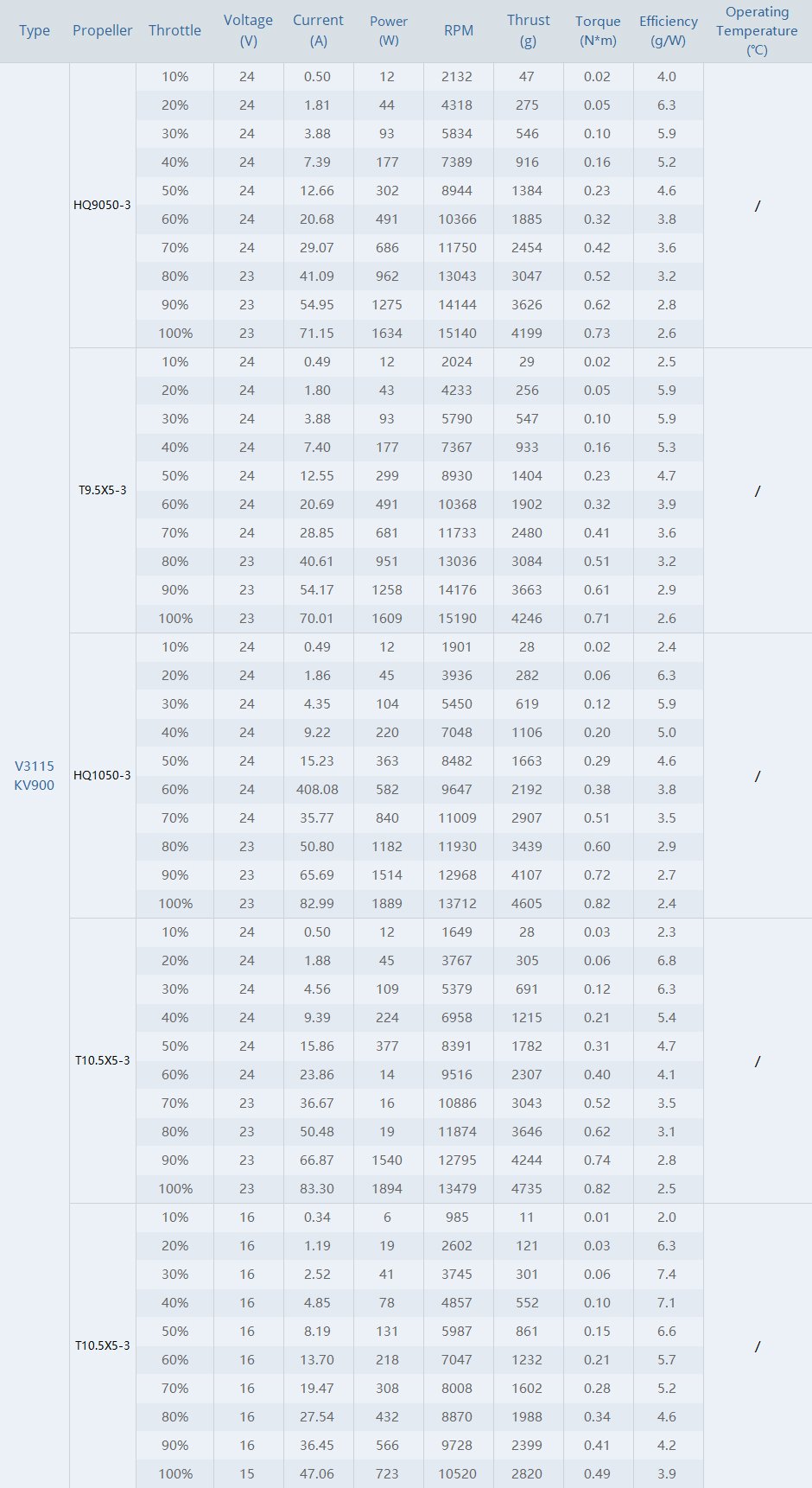Screen dimensions: 812x1488
Task: Click the Power (W) column header
Action: click(x=389, y=30)
